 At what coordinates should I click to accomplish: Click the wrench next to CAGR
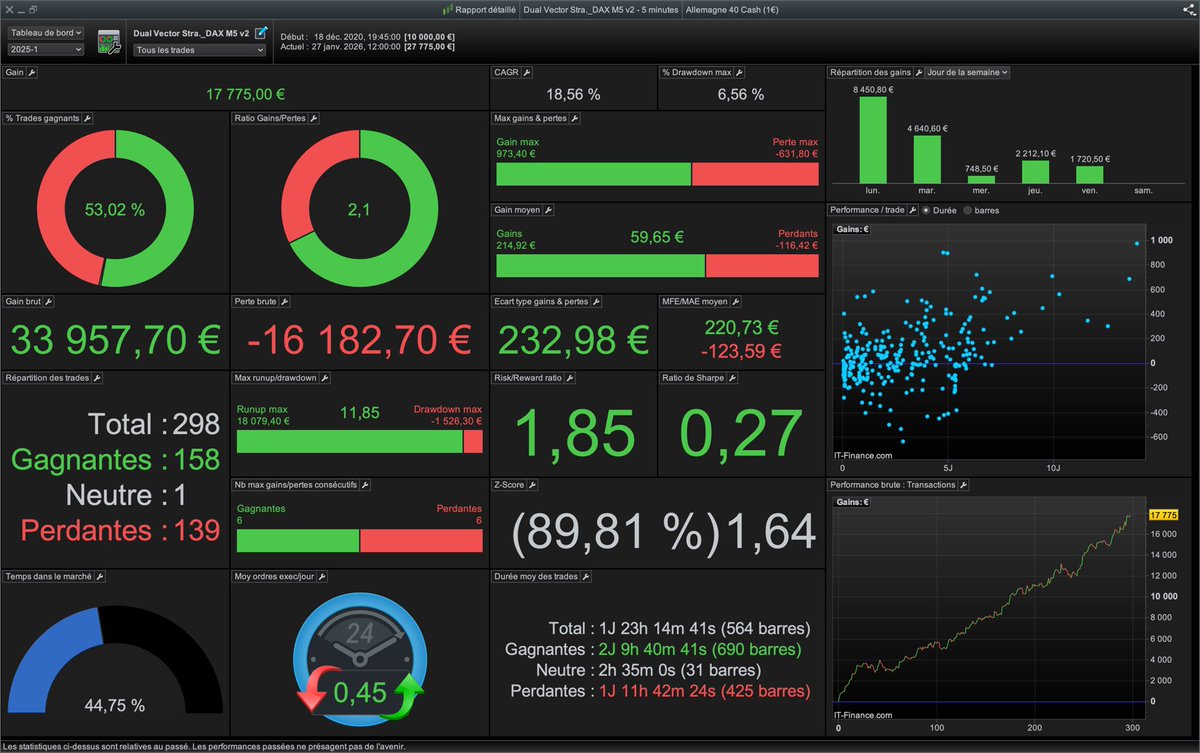coord(527,73)
